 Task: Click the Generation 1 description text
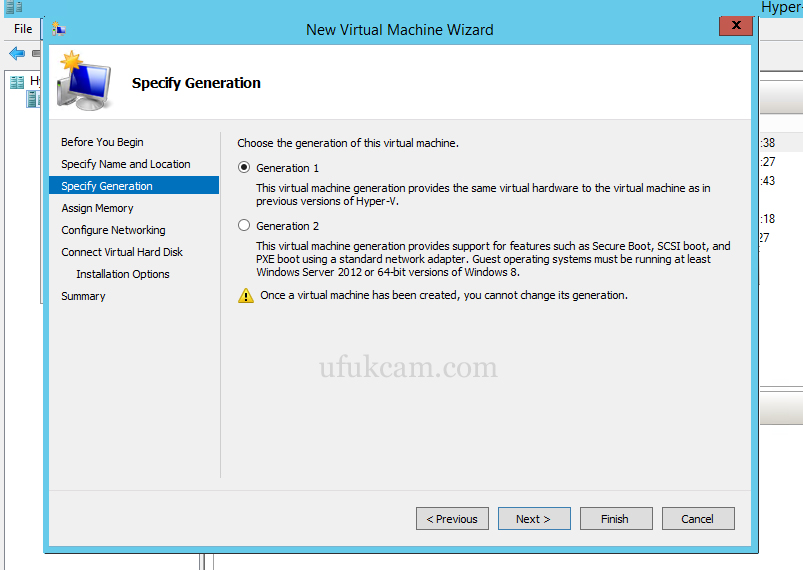483,195
